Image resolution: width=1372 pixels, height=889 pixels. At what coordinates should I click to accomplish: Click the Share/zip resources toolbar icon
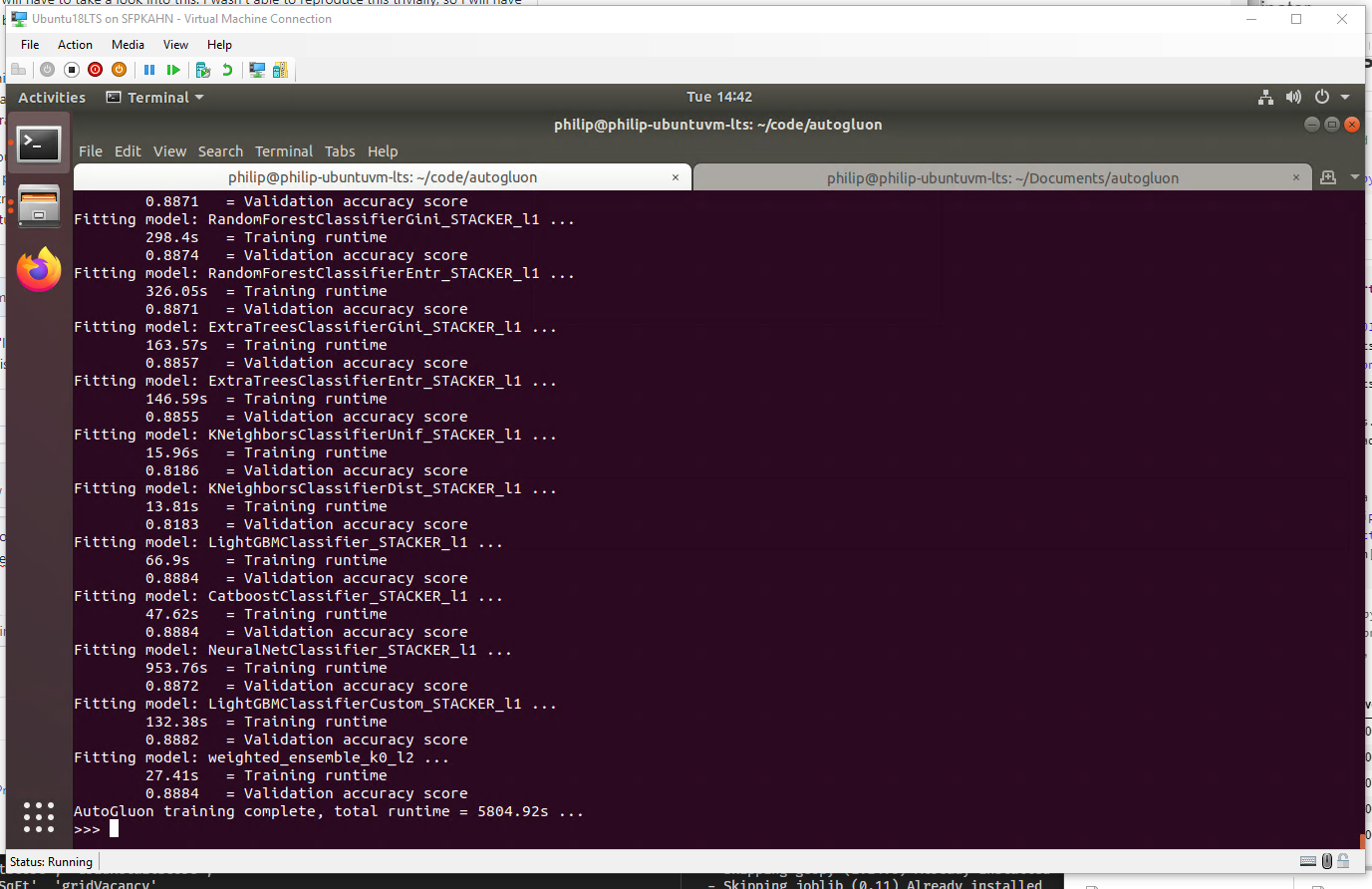(x=280, y=70)
